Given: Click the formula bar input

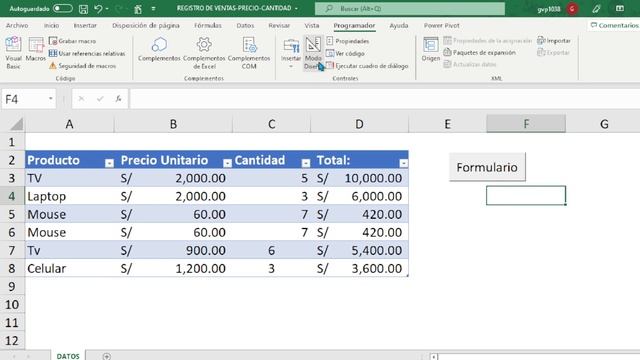Looking at the screenshot, I should pyautogui.click(x=384, y=99).
